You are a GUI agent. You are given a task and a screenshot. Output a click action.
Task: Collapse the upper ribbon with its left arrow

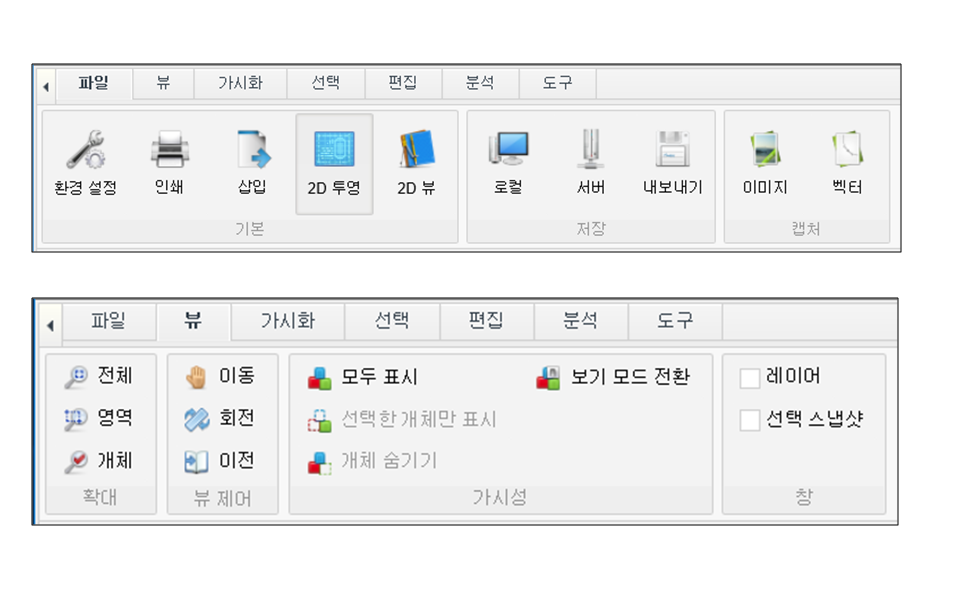[x=45, y=87]
